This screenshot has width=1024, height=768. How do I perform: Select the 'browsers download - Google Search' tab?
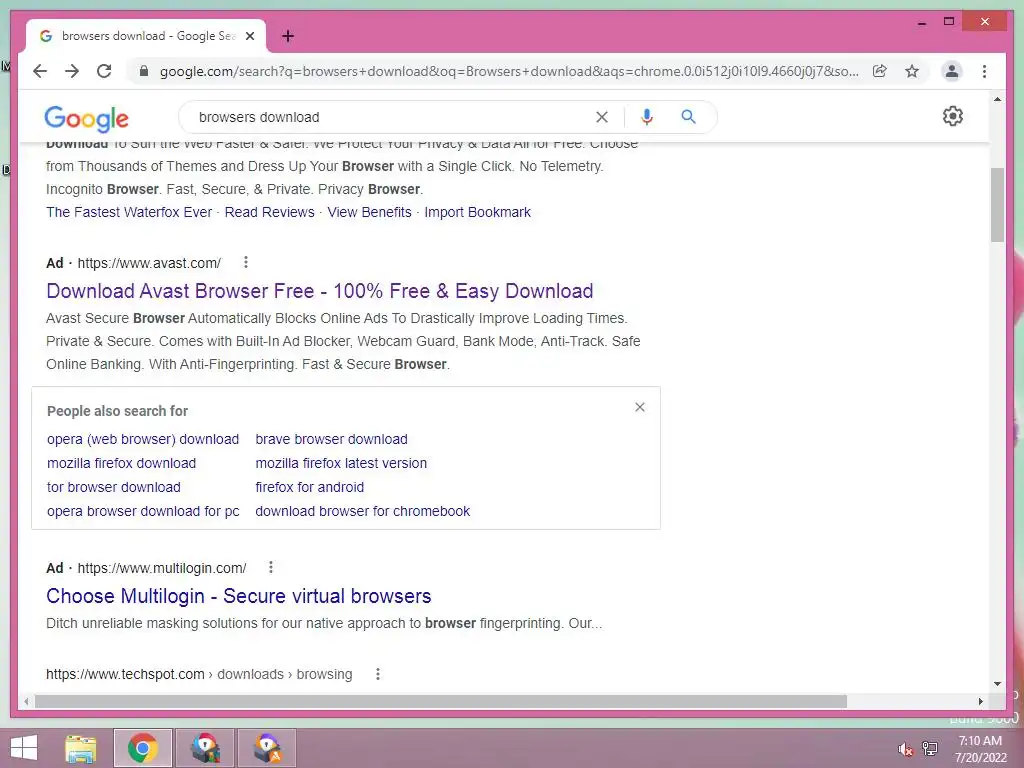pyautogui.click(x=147, y=36)
